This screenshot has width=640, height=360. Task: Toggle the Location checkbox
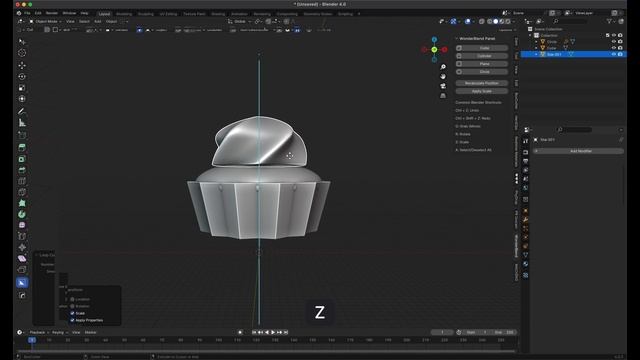pyautogui.click(x=72, y=299)
